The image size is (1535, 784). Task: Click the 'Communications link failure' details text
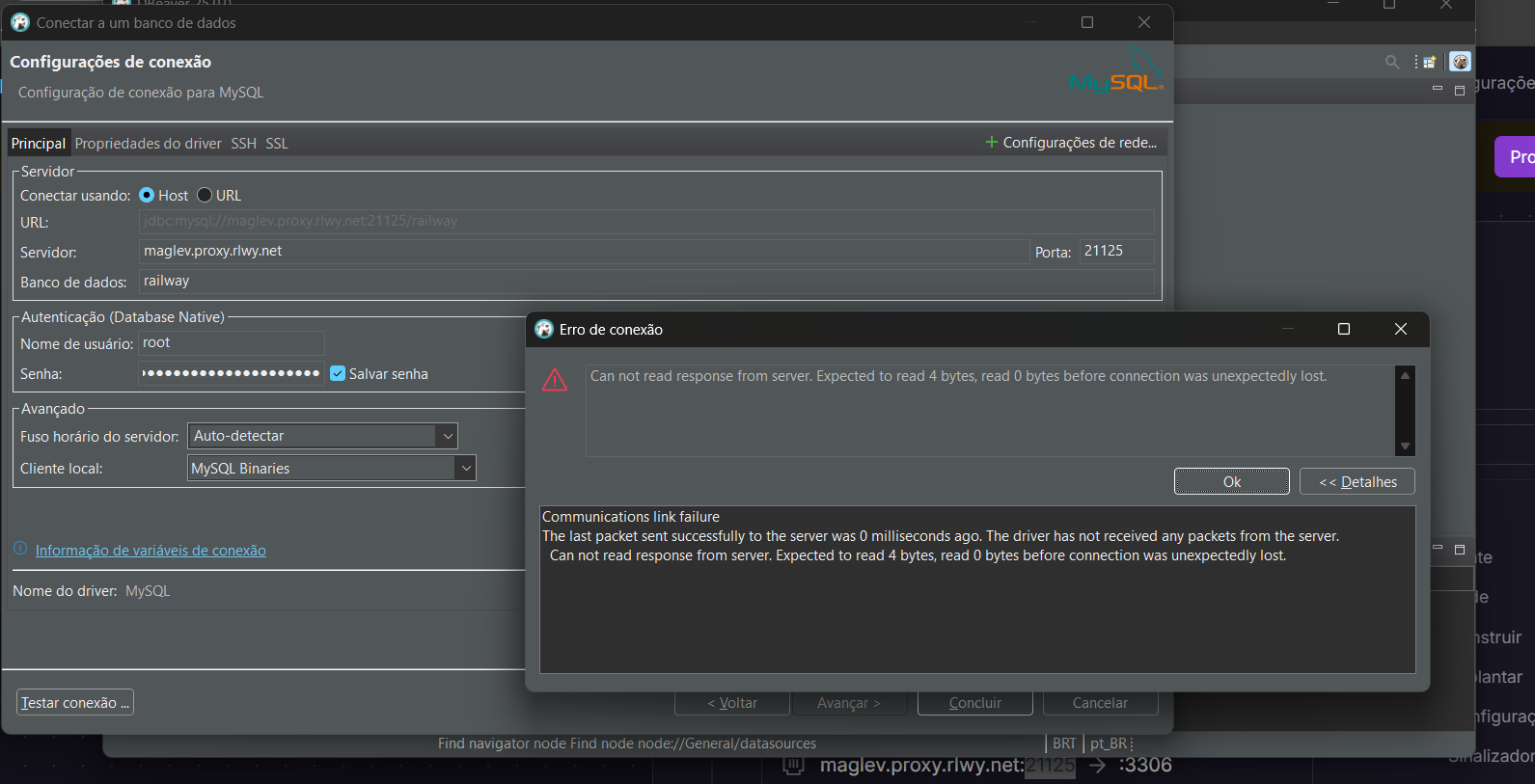tap(631, 517)
